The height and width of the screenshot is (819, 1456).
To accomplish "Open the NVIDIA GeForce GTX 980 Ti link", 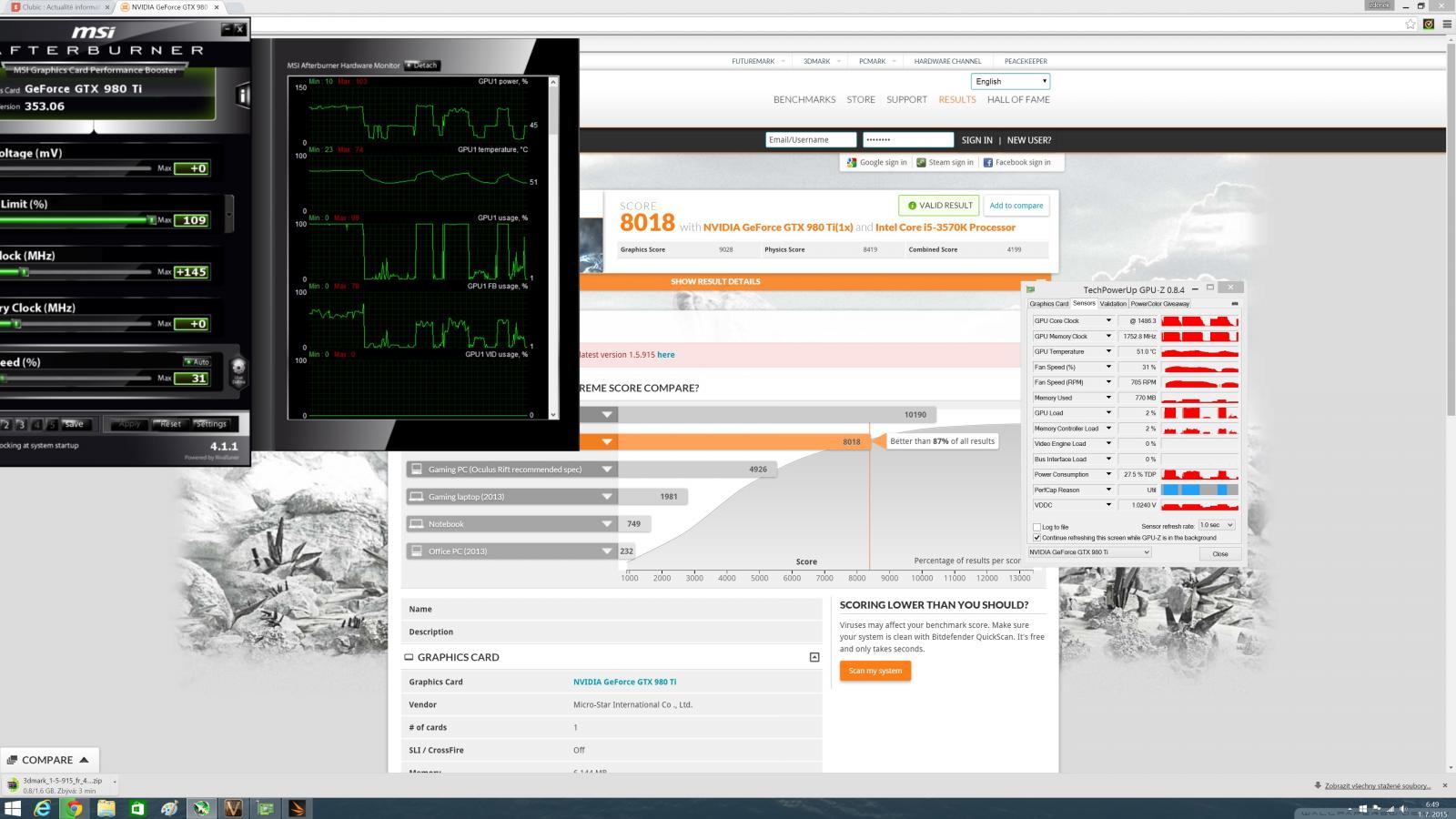I will click(624, 682).
